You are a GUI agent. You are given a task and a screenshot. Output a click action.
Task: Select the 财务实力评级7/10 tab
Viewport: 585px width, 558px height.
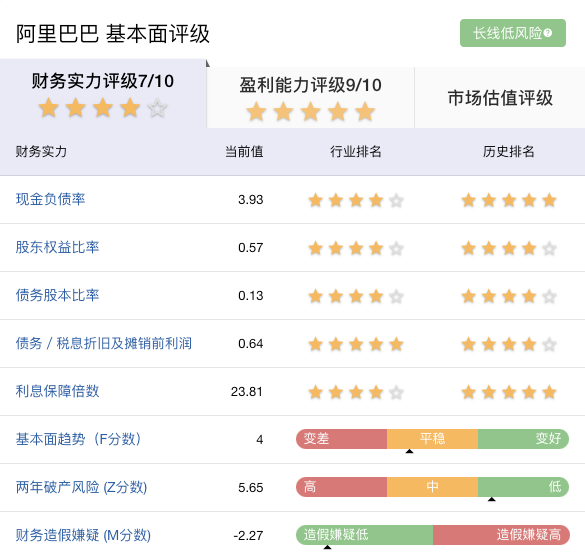coord(103,93)
